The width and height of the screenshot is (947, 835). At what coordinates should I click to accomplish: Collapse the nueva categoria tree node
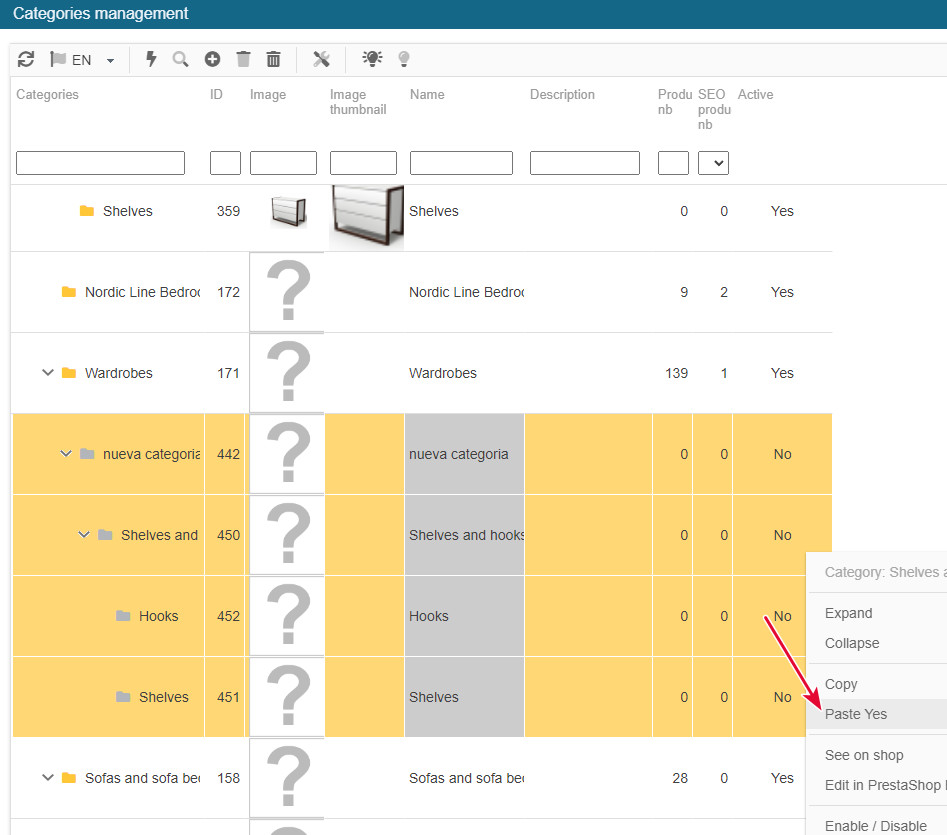coord(66,454)
